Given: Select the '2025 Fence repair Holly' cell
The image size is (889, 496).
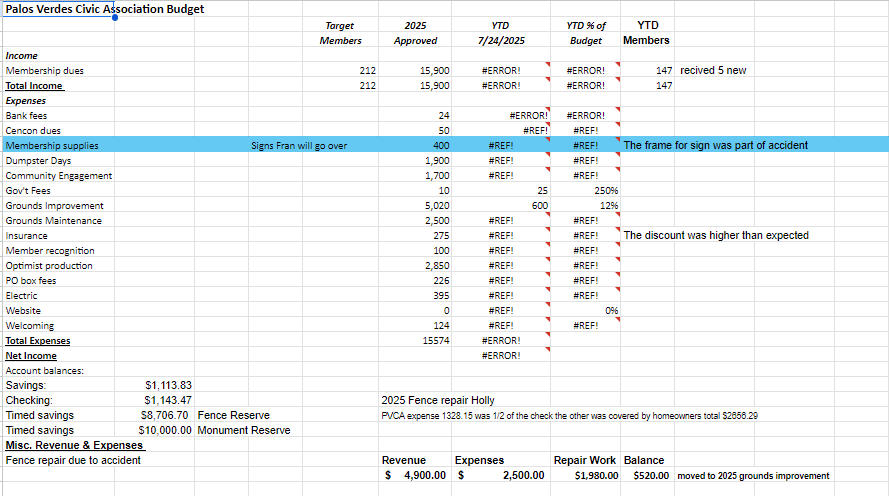Looking at the screenshot, I should click(438, 400).
